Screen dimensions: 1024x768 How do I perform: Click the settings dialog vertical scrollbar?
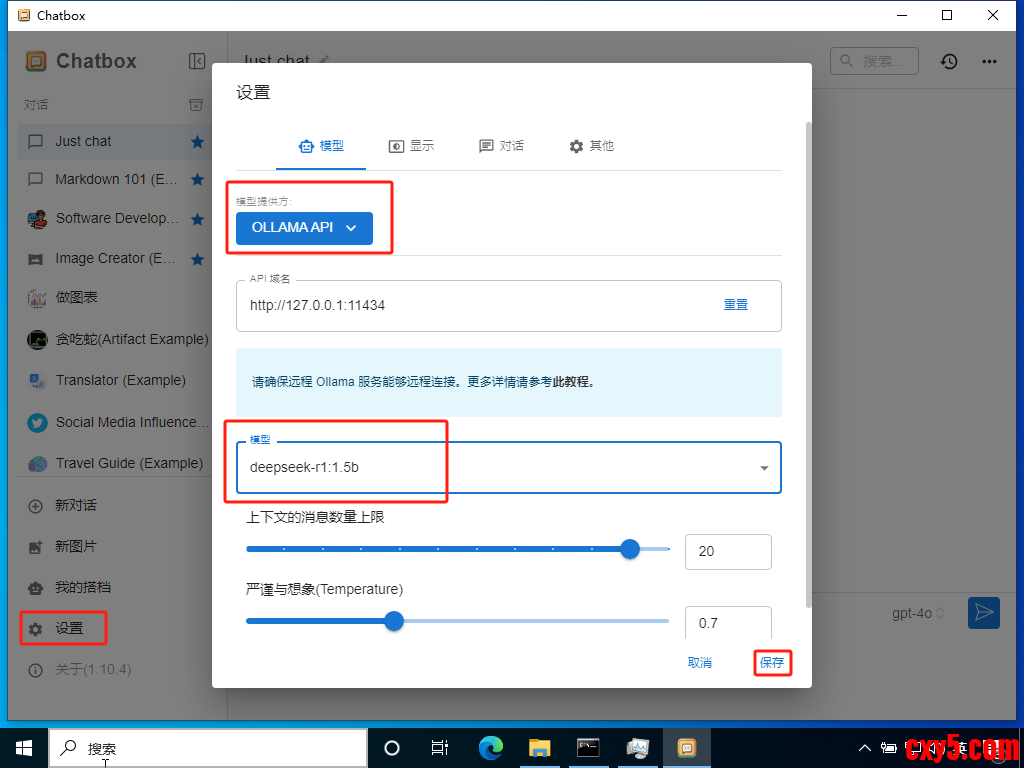pos(809,364)
